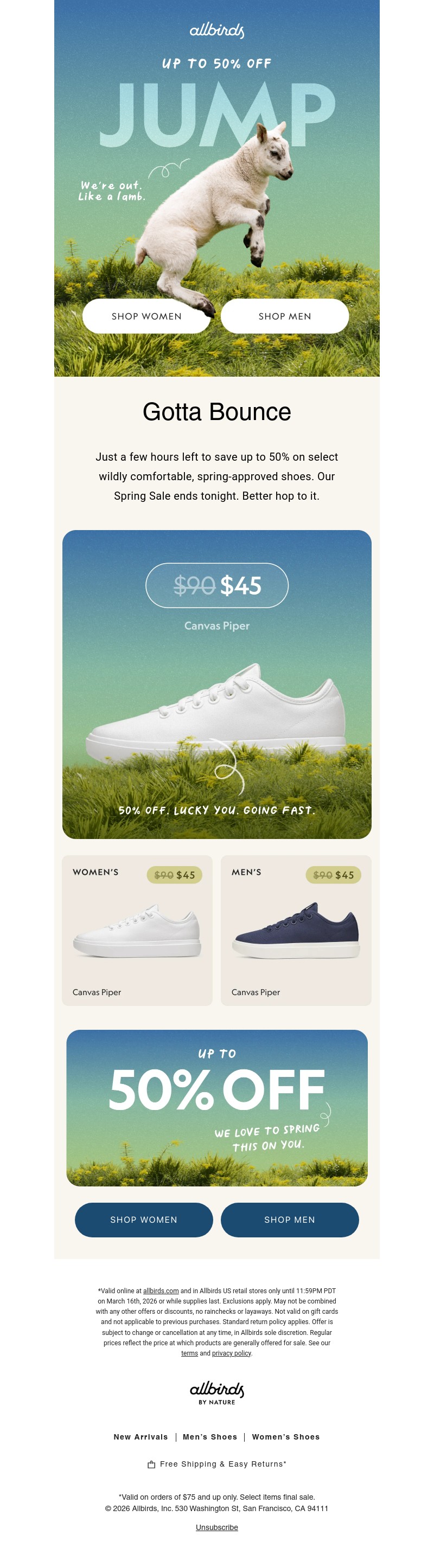
Task: Open the allbirds.com link in disclaimer
Action: (161, 1290)
